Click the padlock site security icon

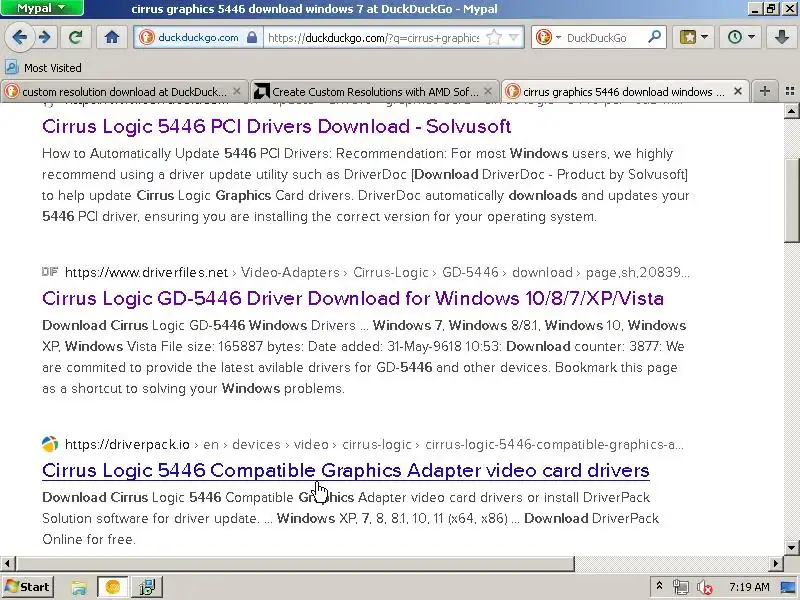[x=252, y=37]
